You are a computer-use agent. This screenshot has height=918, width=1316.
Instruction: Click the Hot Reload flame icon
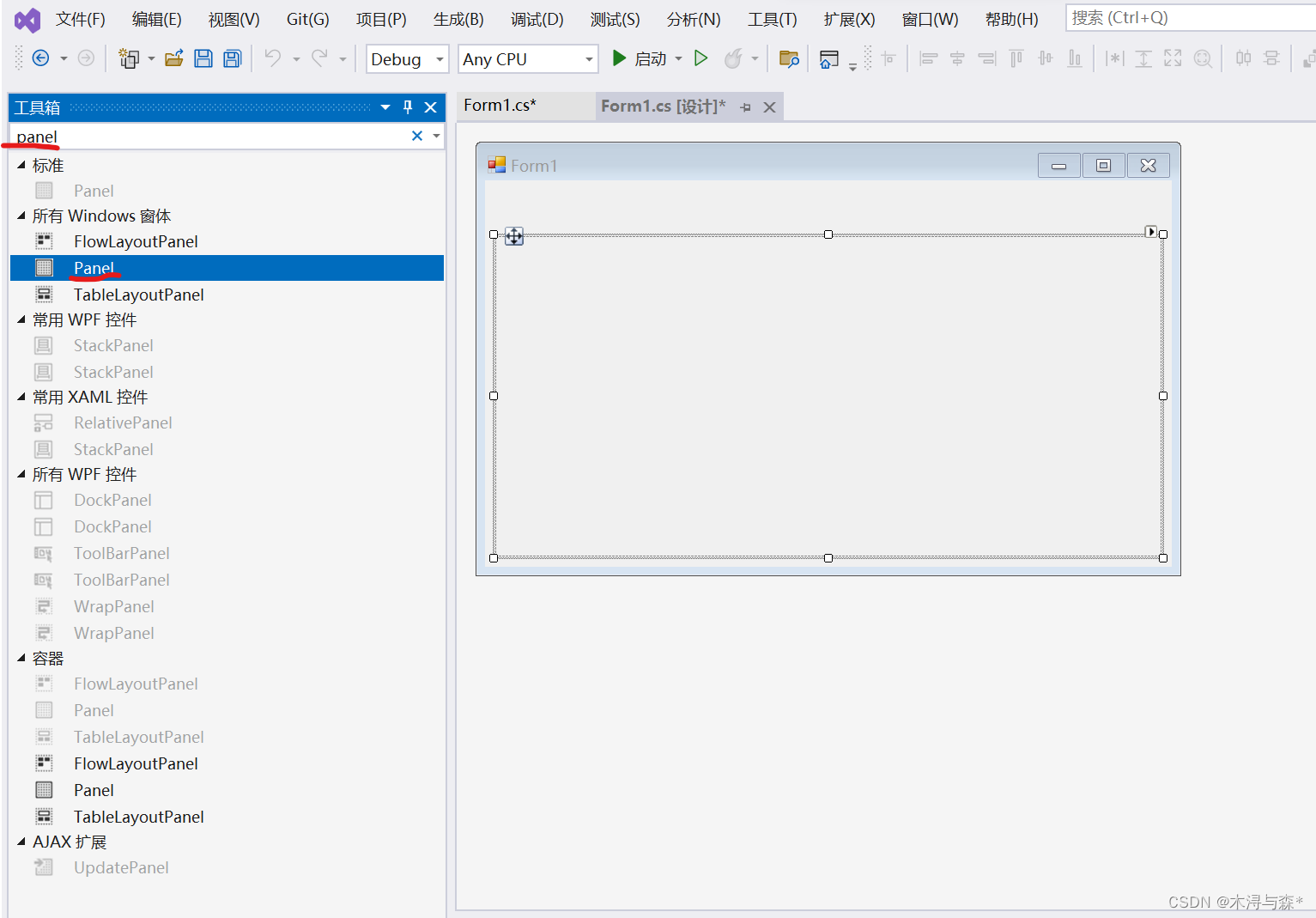tap(736, 58)
